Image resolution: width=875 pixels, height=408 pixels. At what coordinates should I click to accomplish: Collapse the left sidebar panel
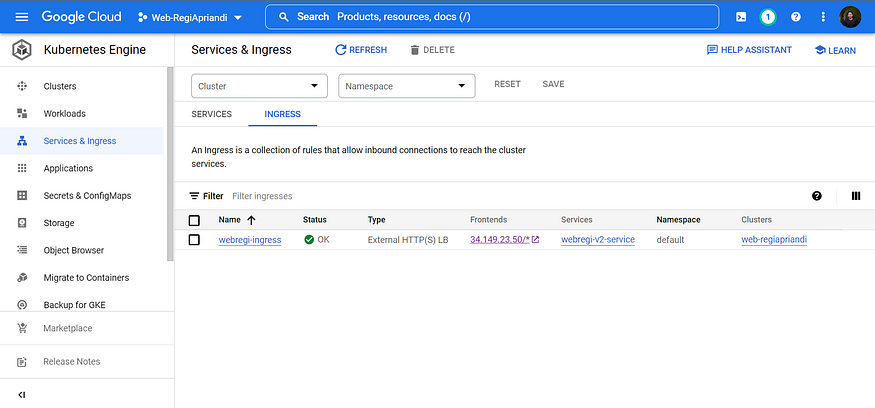[22, 394]
